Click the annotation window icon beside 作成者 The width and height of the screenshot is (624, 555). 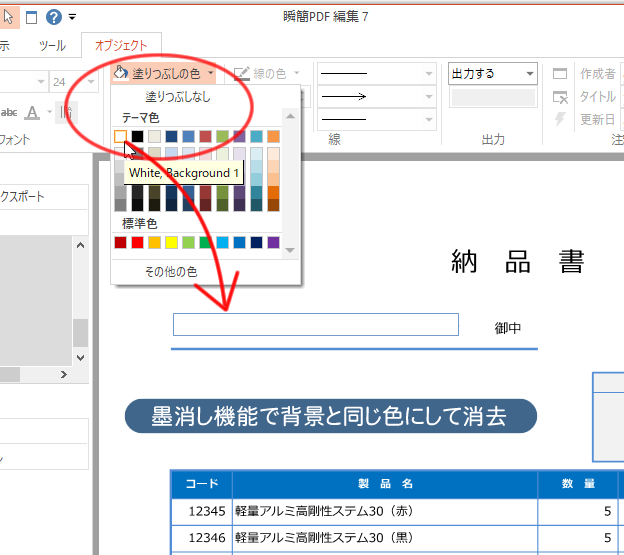point(560,73)
